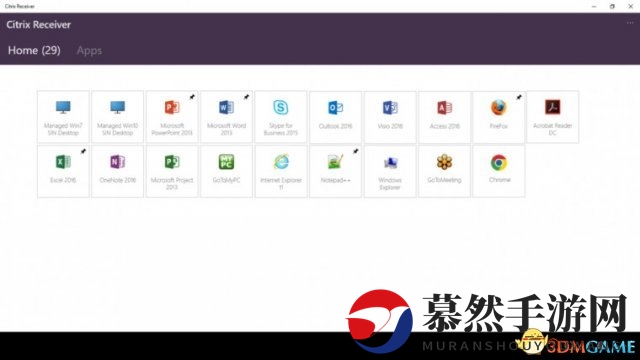The width and height of the screenshot is (640, 360).
Task: Toggle pin on Microsoft PowerPoint 2013 tile
Action: (192, 97)
